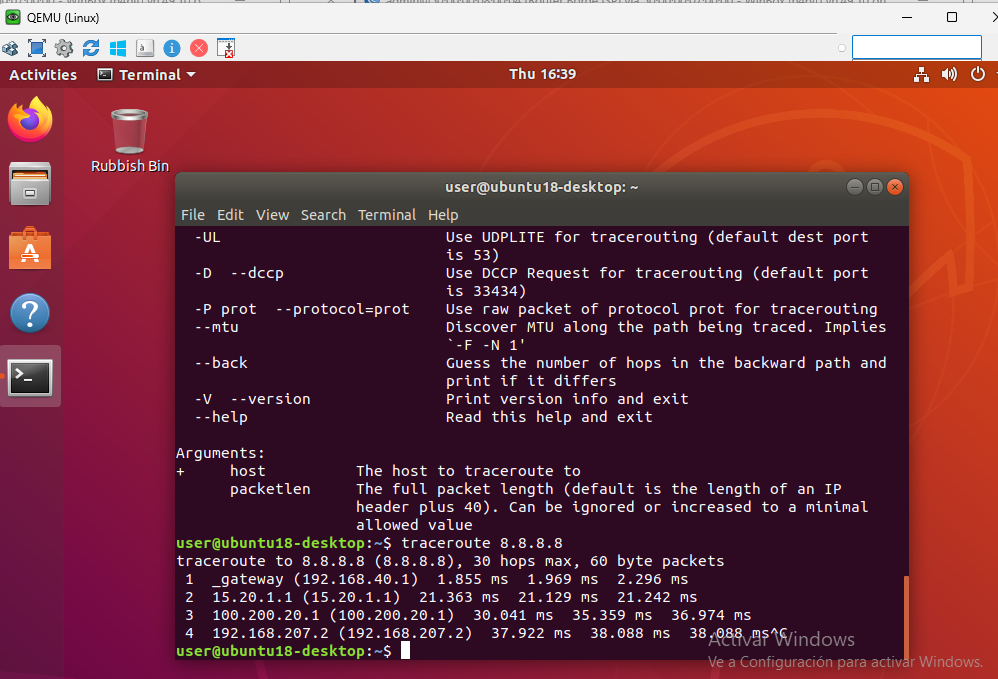Show machine info via the blue info icon
This screenshot has height=679, width=998.
(x=170, y=47)
